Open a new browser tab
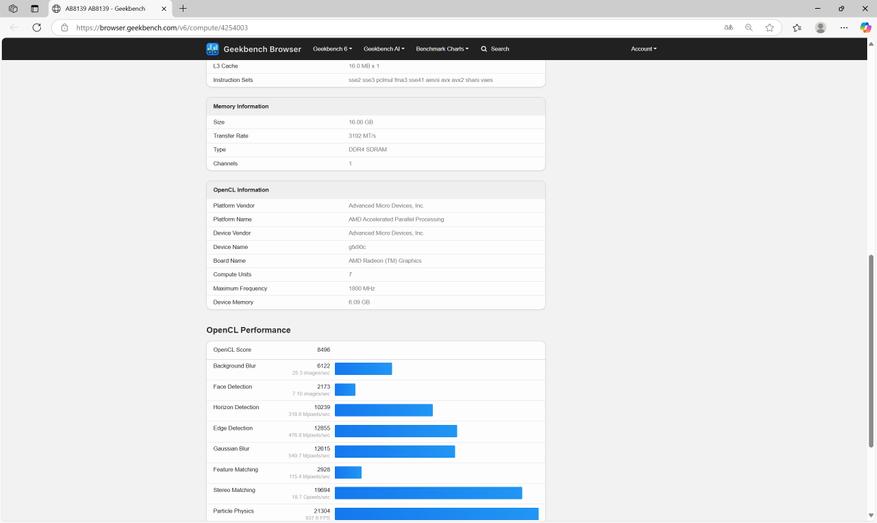This screenshot has height=523, width=877. pyautogui.click(x=183, y=8)
